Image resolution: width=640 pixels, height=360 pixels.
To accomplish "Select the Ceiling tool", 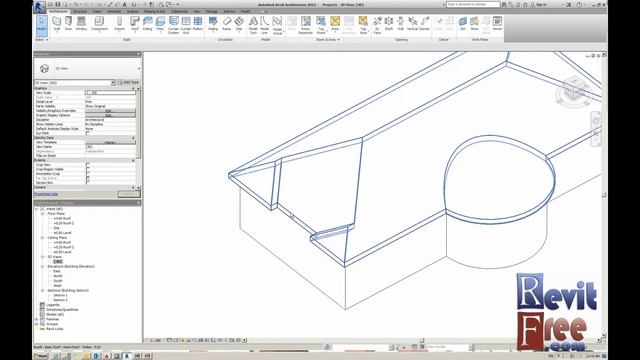I will [147, 24].
